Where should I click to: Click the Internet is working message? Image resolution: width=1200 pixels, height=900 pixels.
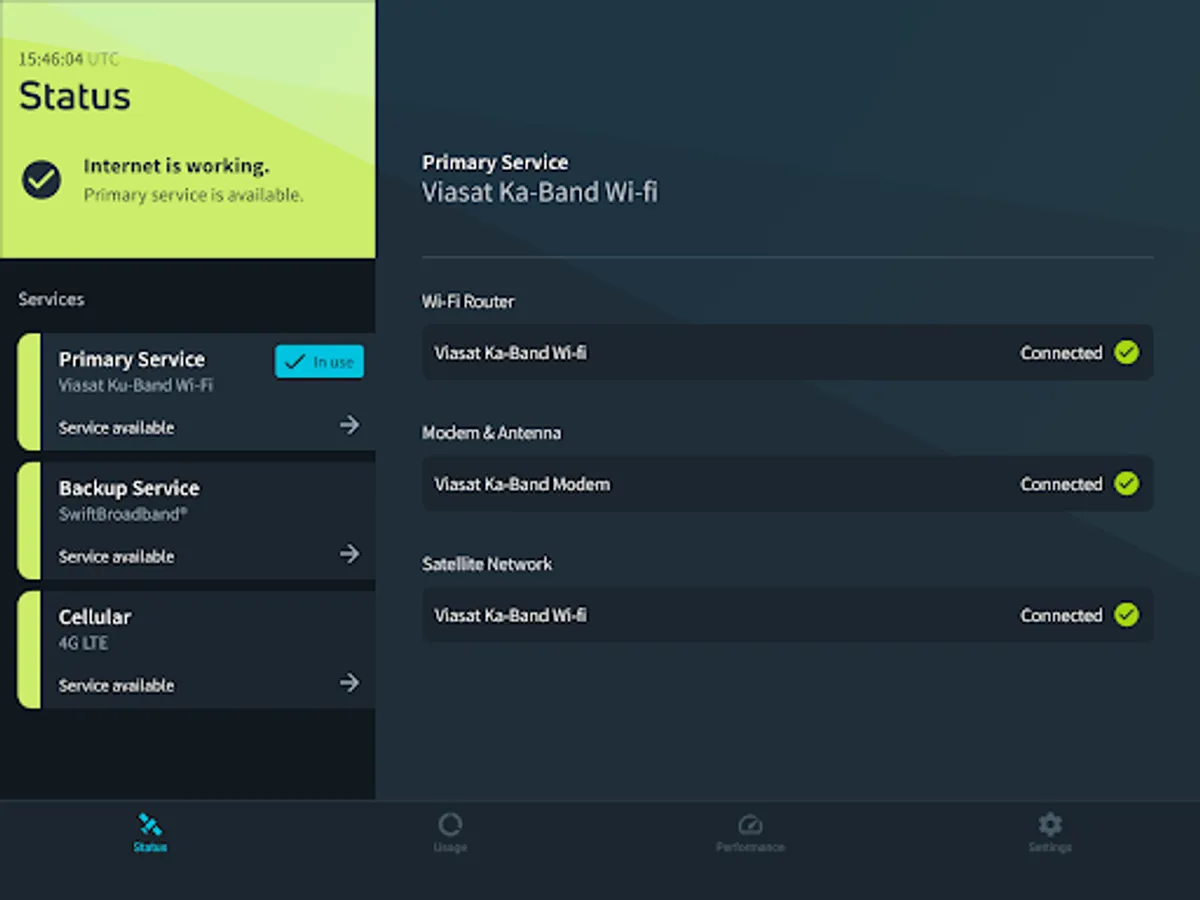(176, 166)
